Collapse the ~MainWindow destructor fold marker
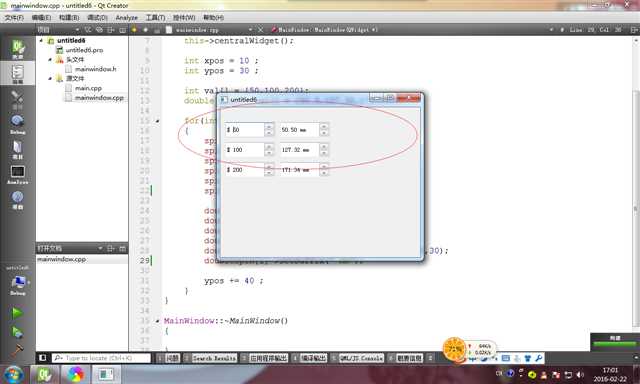This screenshot has width=640, height=384. 157,321
